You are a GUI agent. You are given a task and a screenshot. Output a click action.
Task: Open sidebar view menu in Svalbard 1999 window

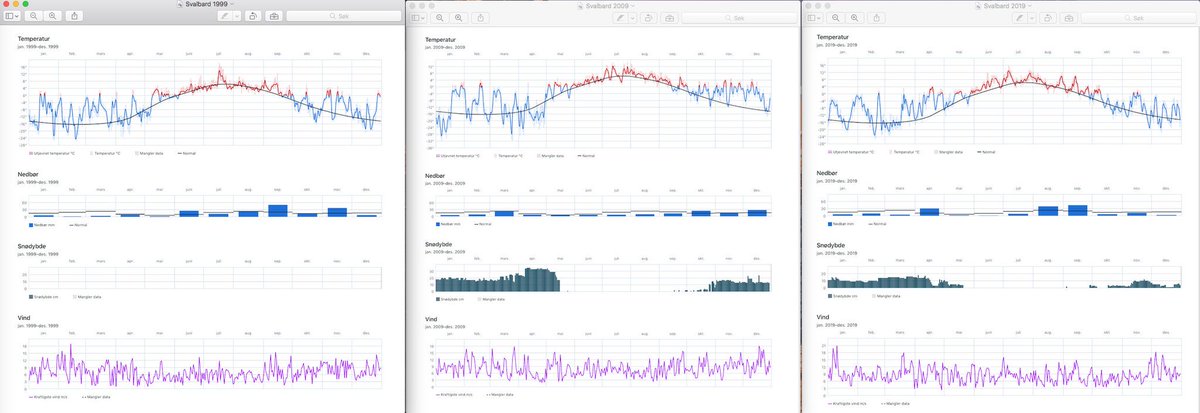12,16
